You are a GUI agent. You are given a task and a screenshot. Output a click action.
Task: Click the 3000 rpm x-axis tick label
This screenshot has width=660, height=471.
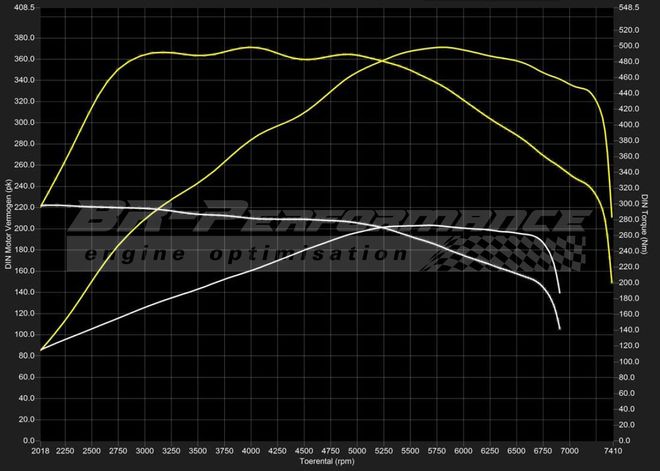pos(145,450)
